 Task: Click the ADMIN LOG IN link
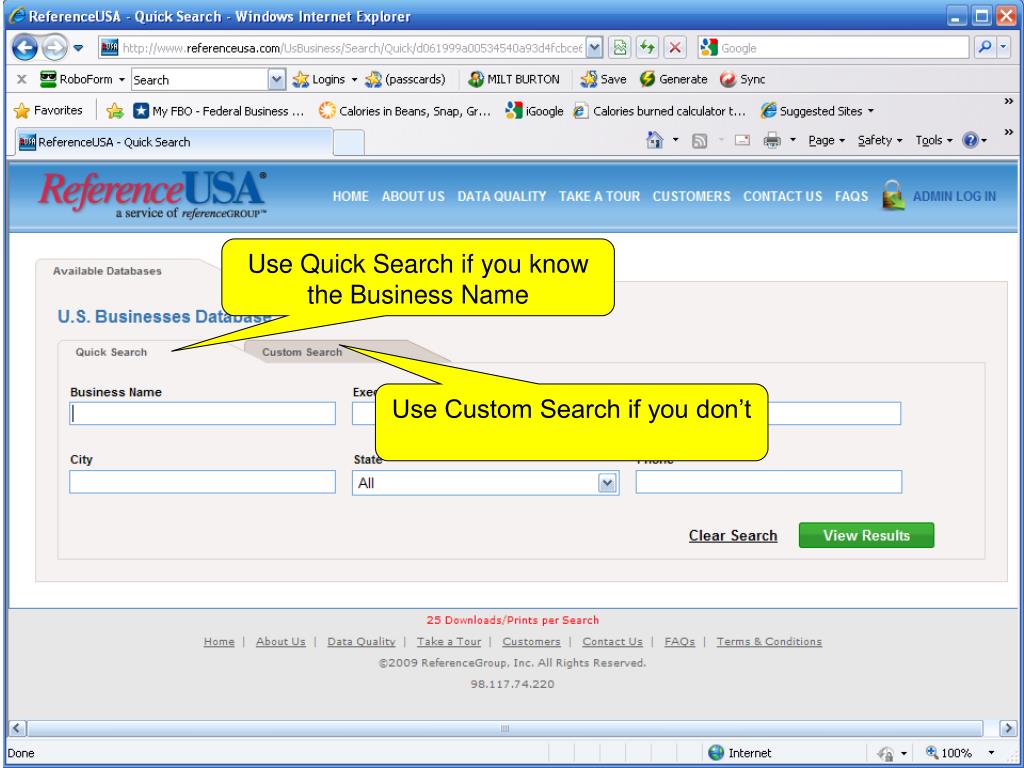coord(954,196)
